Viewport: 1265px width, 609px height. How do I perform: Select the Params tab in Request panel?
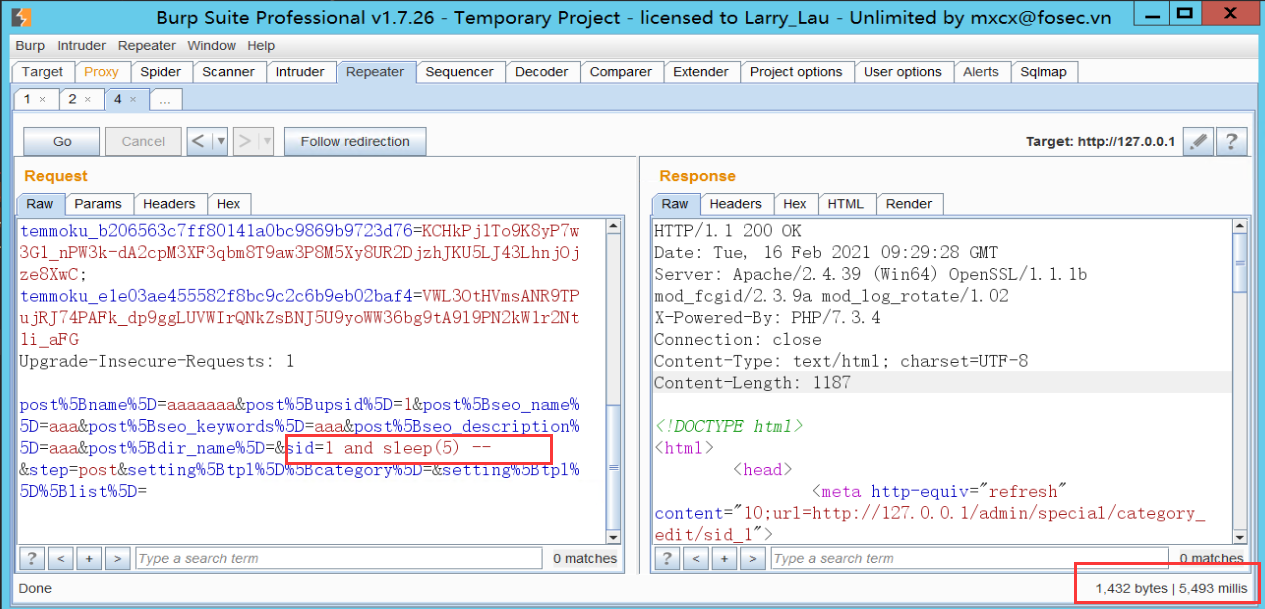[x=98, y=204]
